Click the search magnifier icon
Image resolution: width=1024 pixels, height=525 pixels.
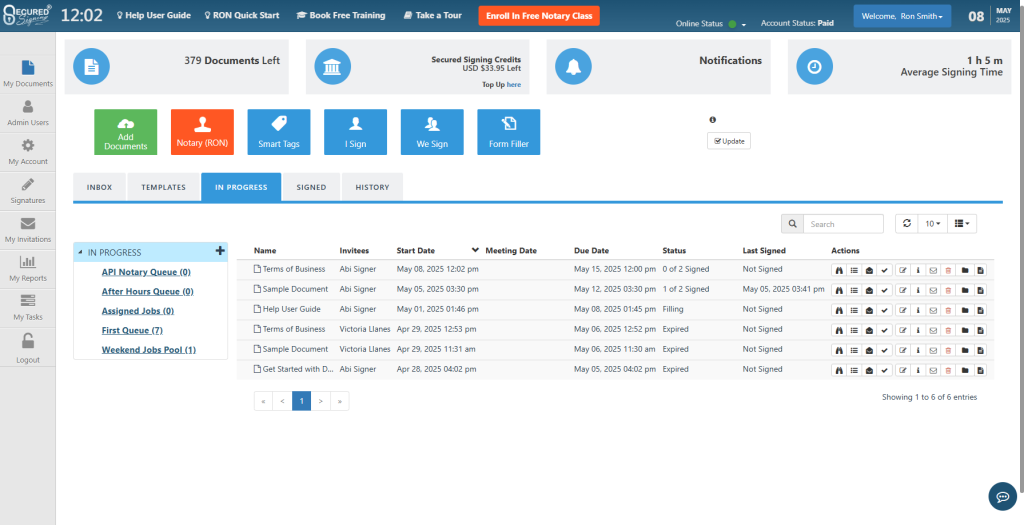792,224
